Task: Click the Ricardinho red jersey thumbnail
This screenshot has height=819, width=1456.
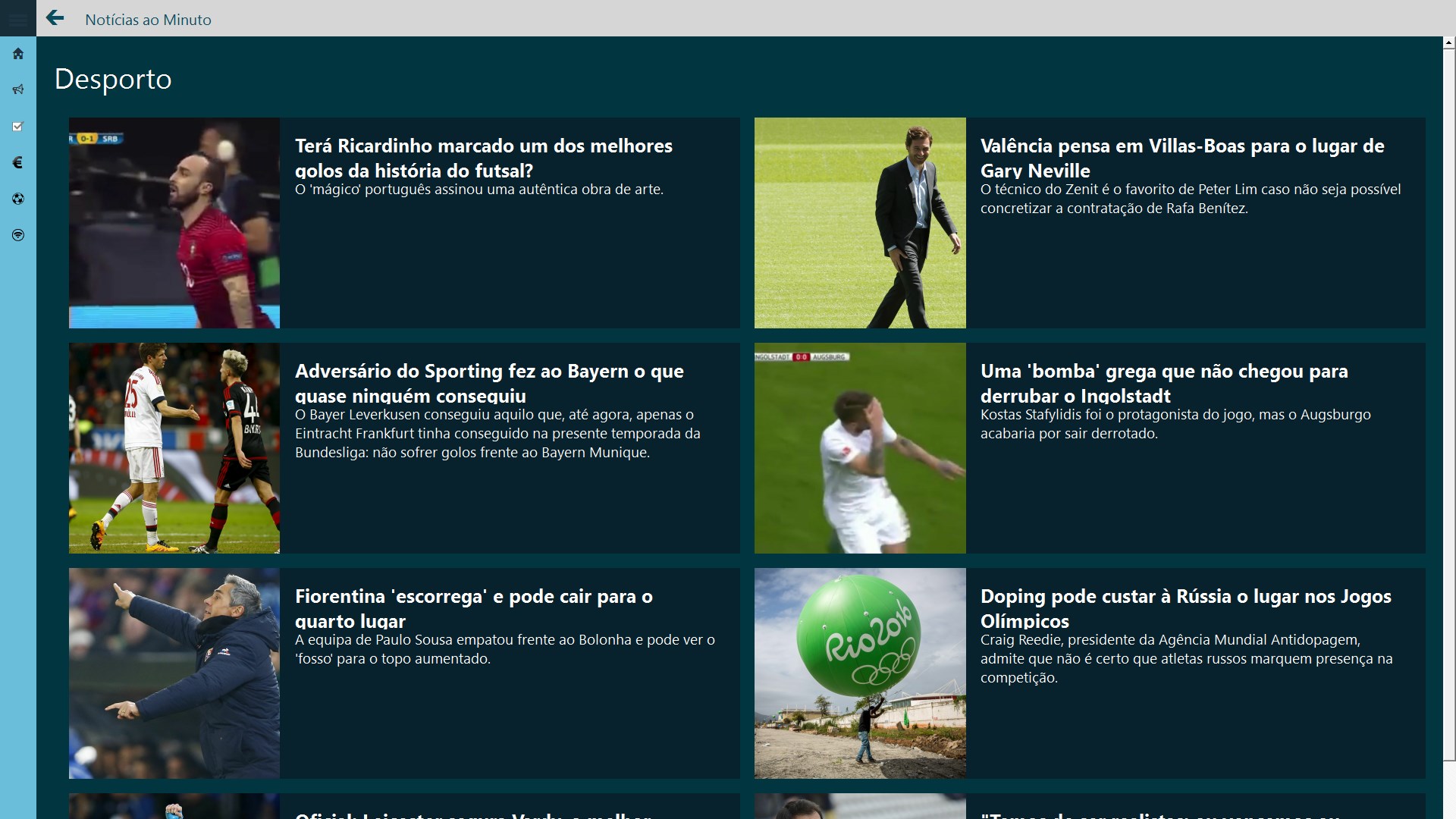Action: point(174,223)
